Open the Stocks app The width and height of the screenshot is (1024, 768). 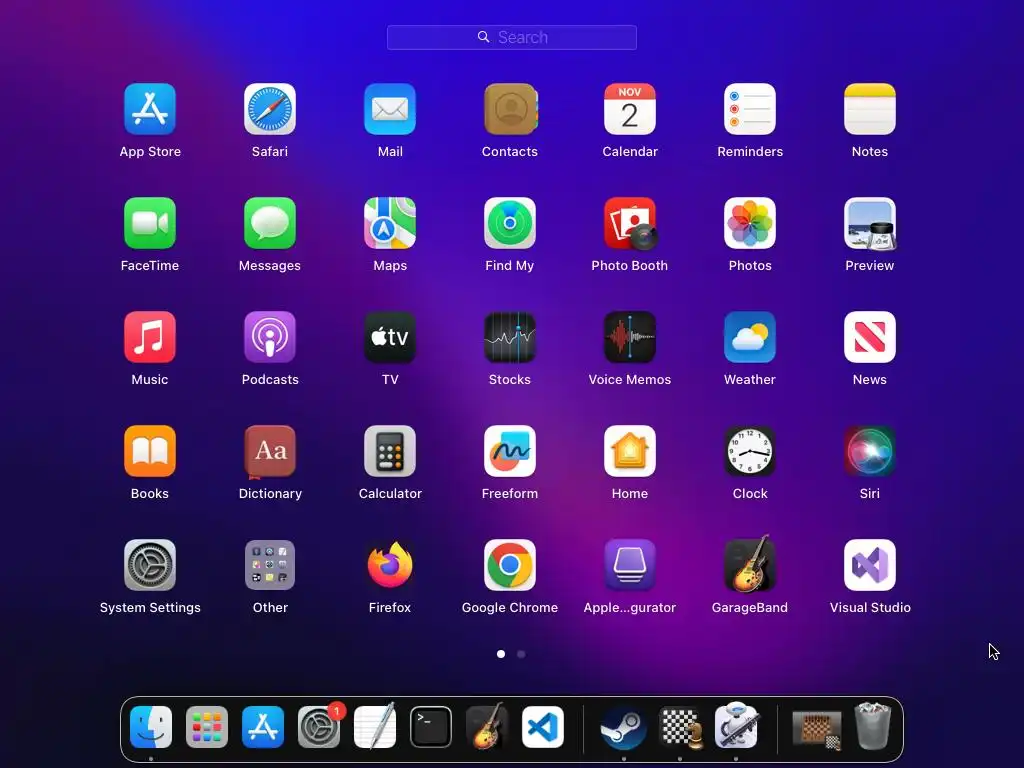510,337
